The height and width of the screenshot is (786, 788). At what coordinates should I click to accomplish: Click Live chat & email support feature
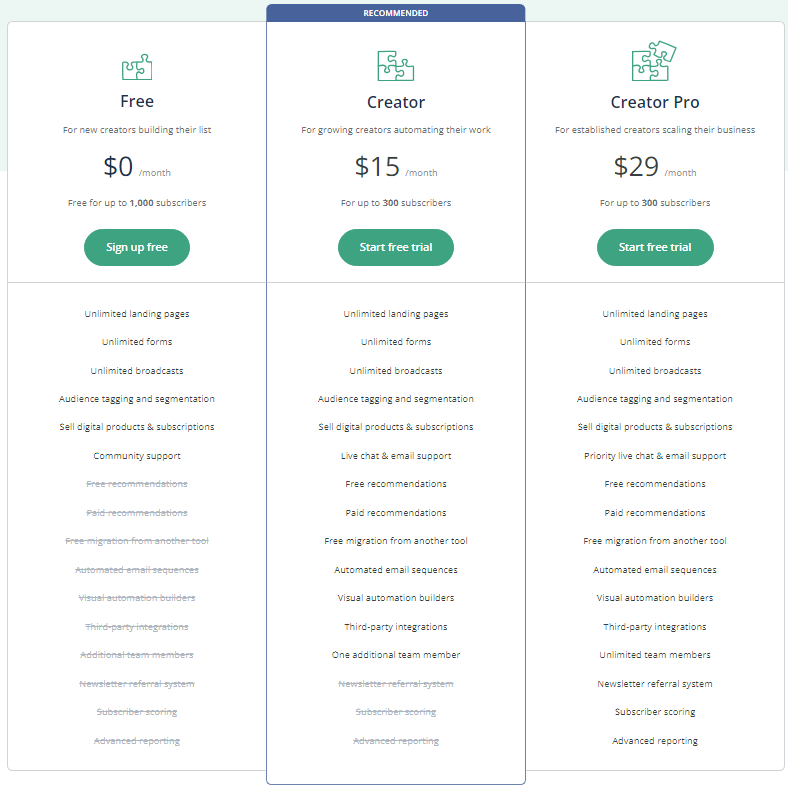point(396,456)
